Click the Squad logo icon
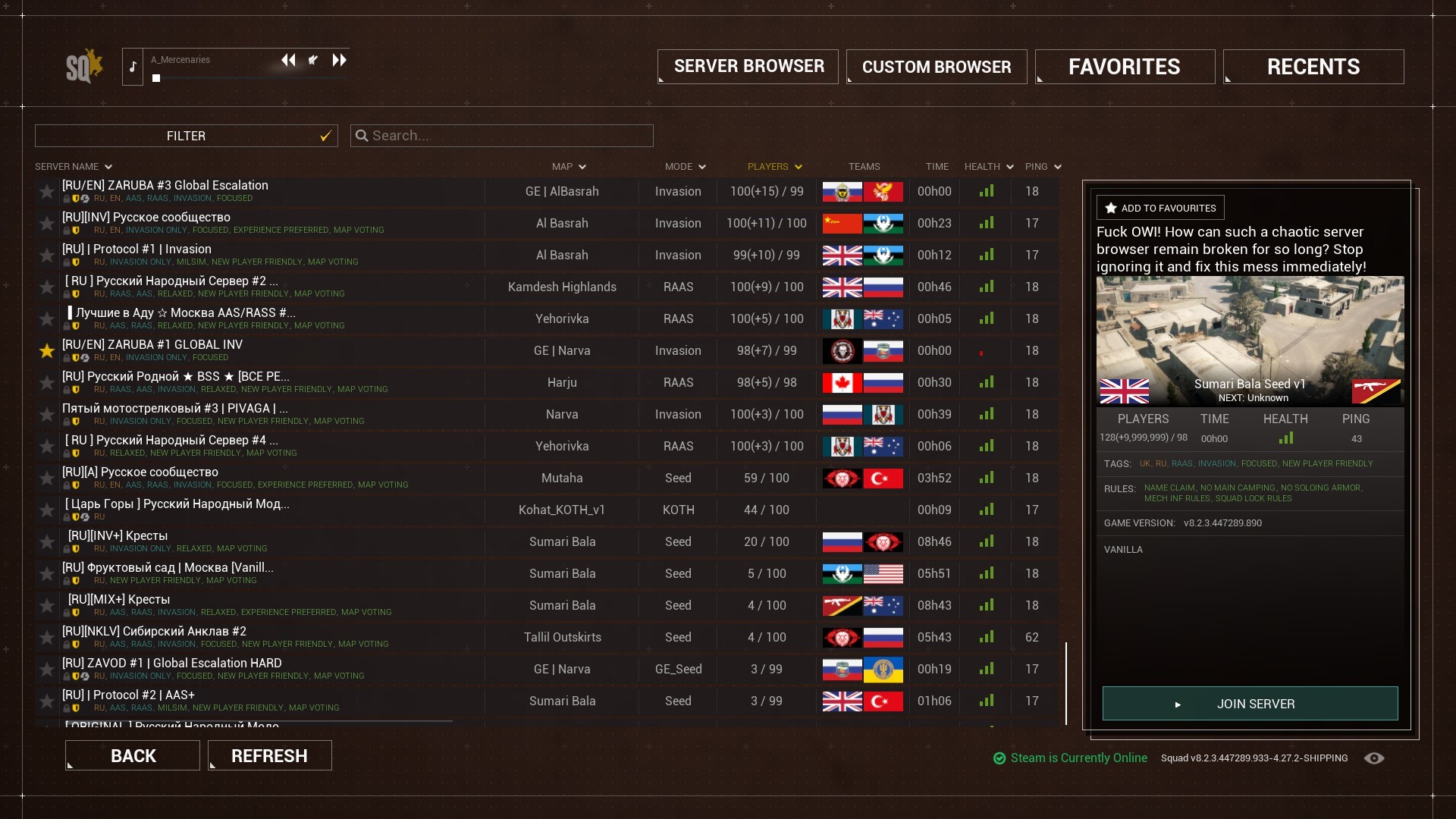This screenshot has width=1456, height=819. click(83, 67)
